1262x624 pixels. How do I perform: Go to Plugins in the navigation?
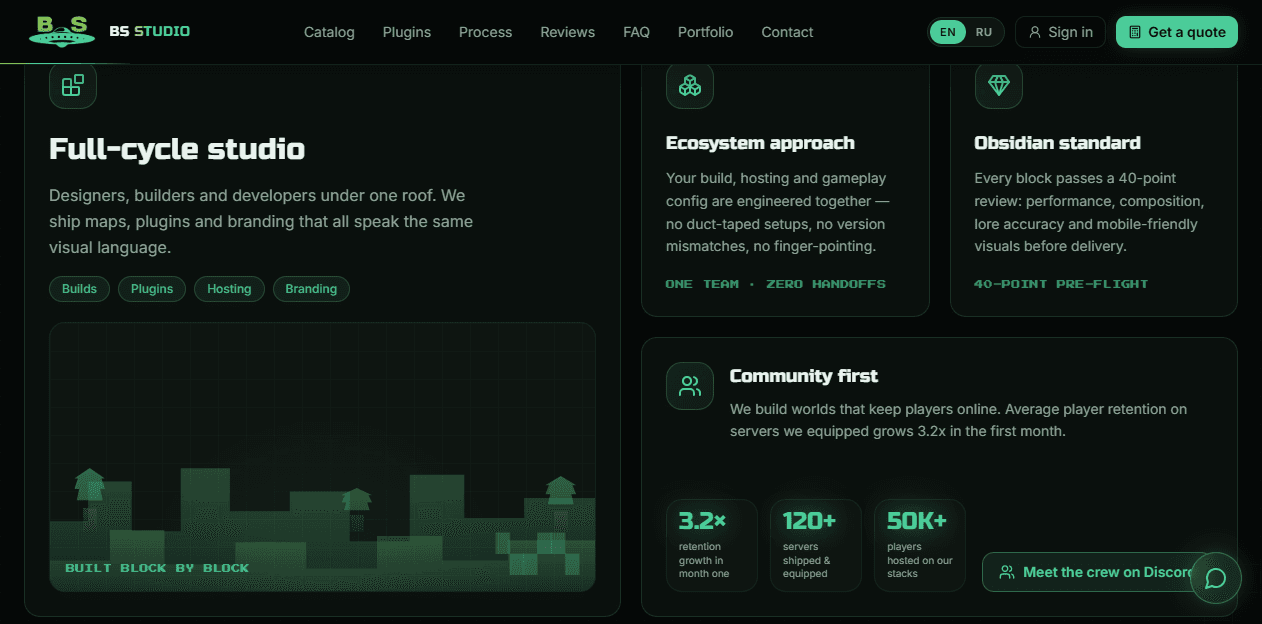pos(407,32)
